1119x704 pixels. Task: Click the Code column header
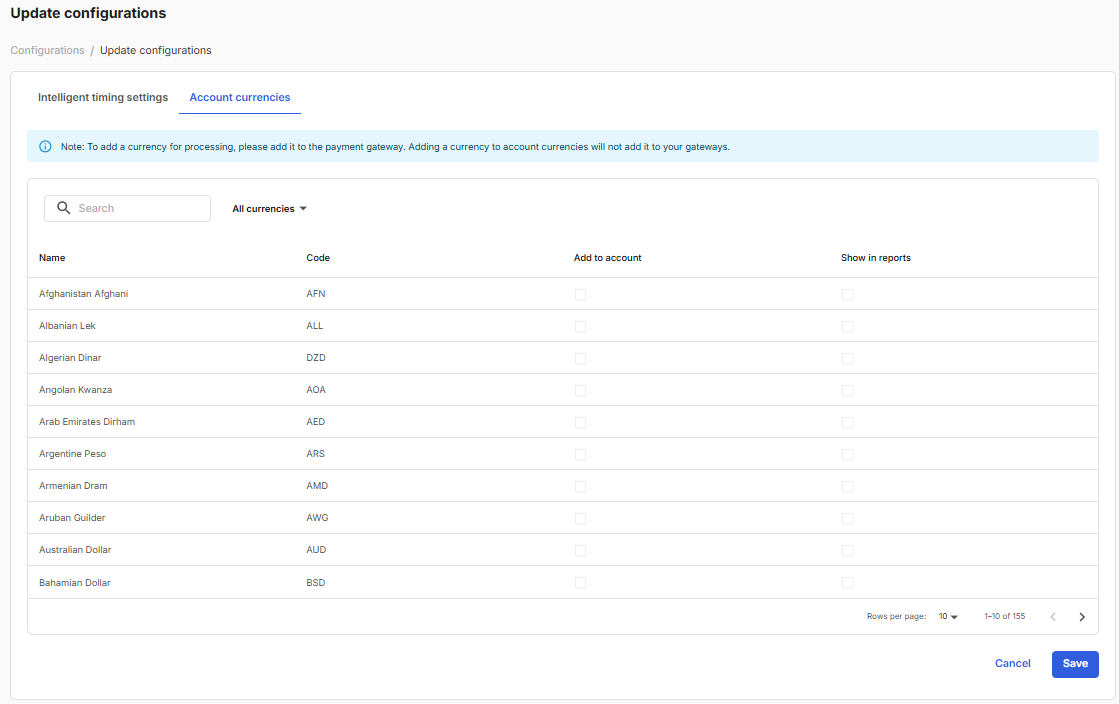(x=318, y=258)
